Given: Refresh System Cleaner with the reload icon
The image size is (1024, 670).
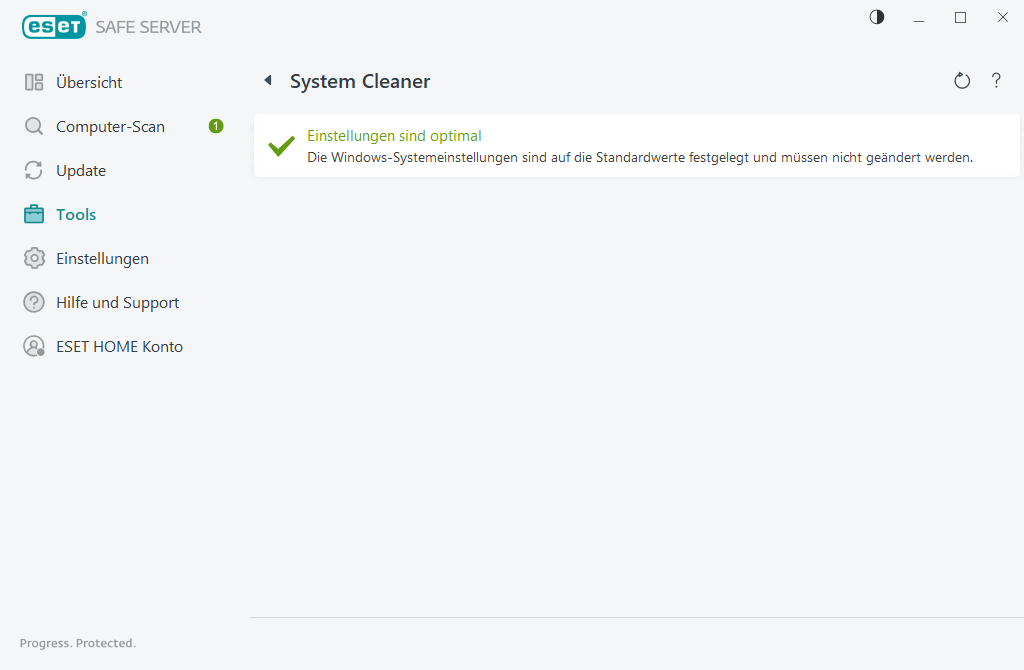Looking at the screenshot, I should (962, 81).
